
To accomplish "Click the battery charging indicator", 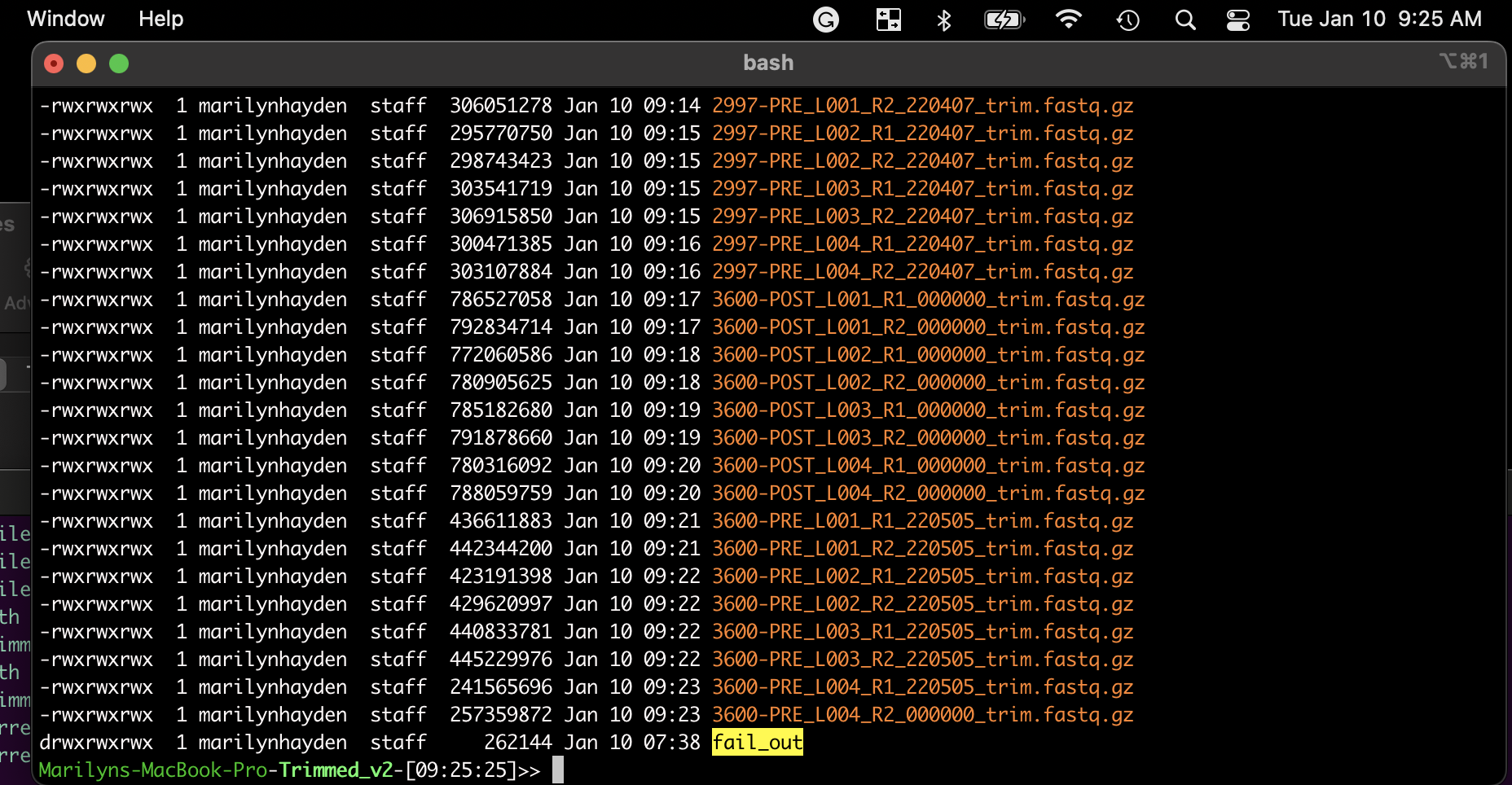I will (x=1003, y=19).
